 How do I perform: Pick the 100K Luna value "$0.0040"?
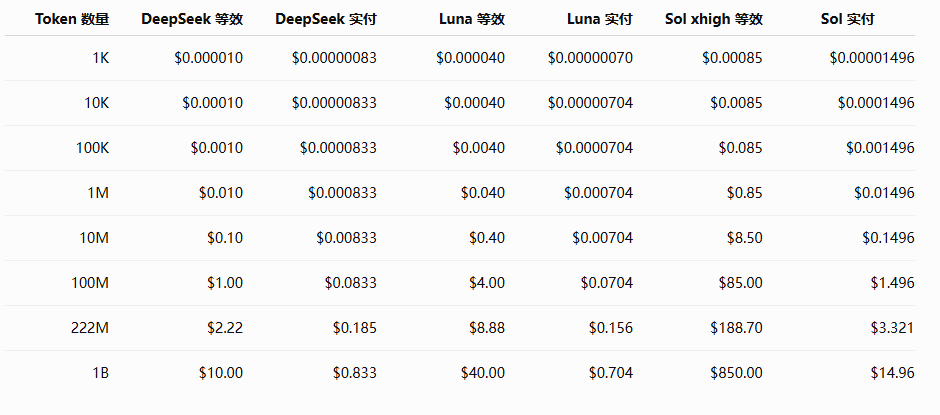pos(479,148)
